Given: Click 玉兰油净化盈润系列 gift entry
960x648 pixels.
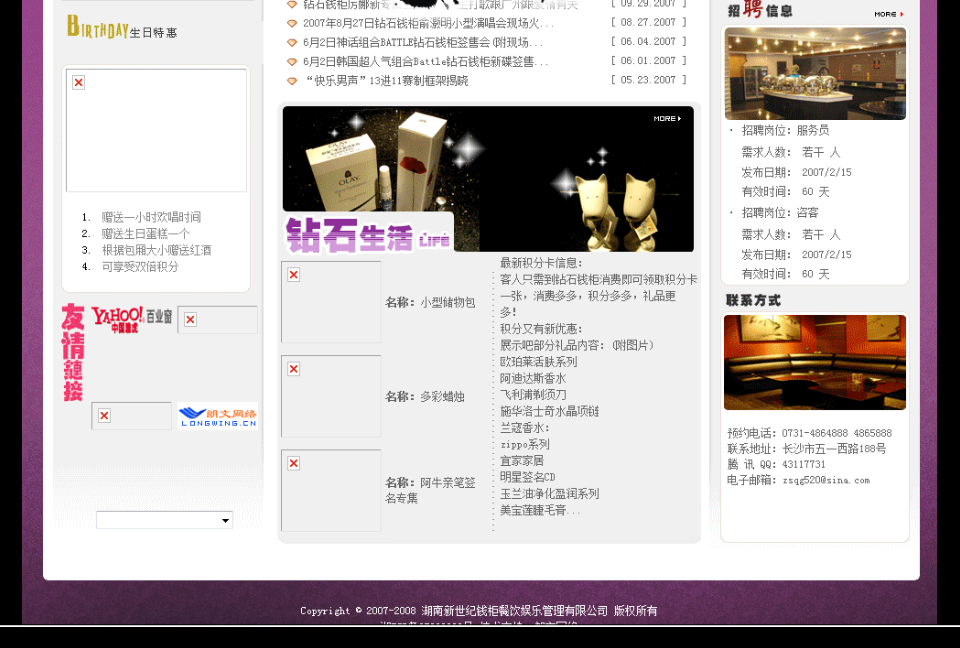Looking at the screenshot, I should pyautogui.click(x=549, y=494).
